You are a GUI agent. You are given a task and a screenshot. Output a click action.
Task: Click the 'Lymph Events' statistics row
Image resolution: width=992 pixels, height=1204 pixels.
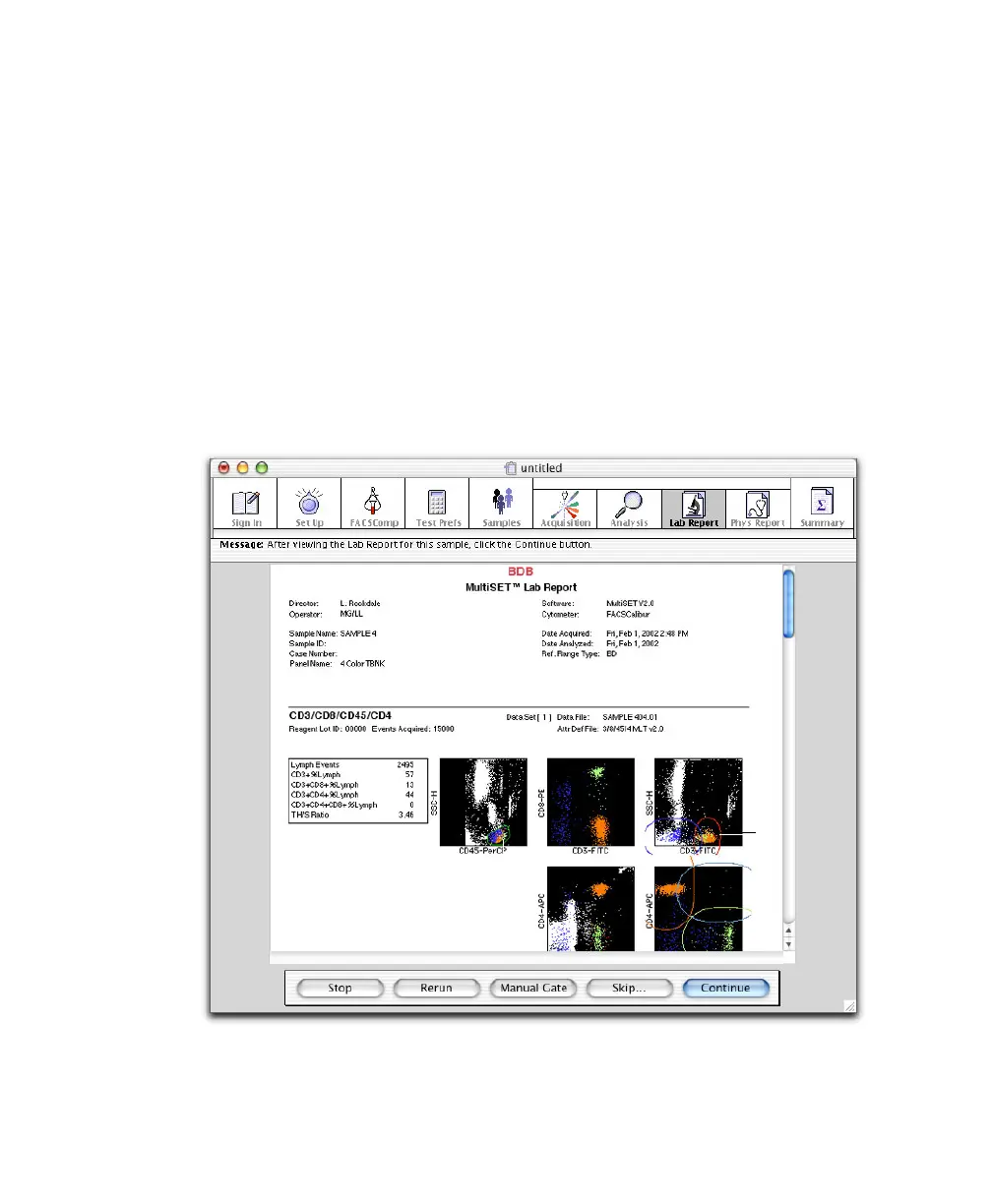(x=358, y=764)
